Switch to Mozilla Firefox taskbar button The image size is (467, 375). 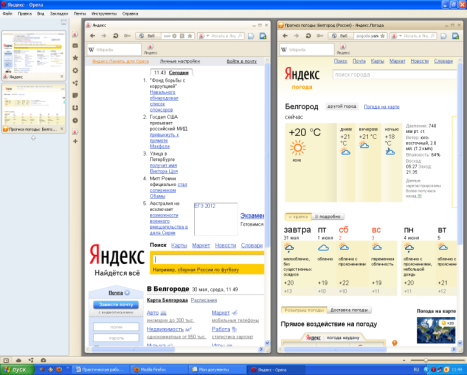(x=159, y=370)
